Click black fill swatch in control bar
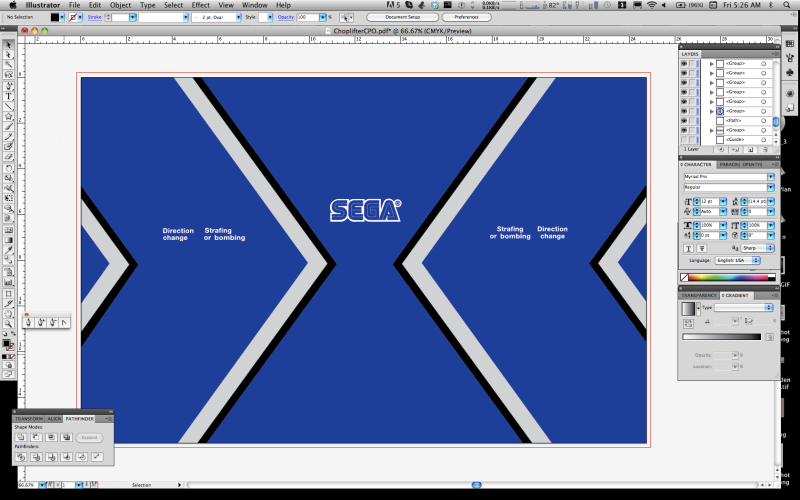Screen dimensions: 800x500 click(55, 17)
